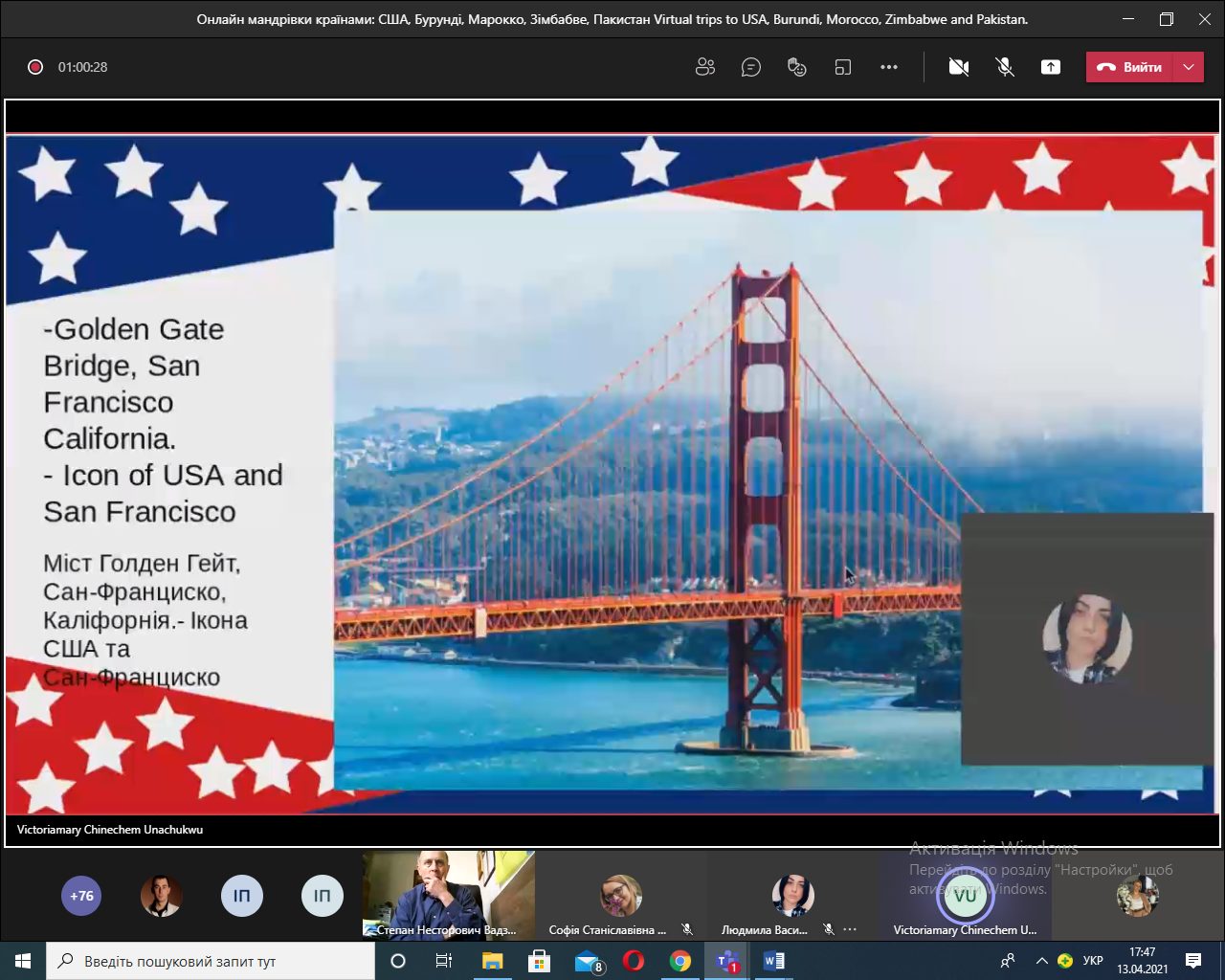Open breakout rooms icon
1225x980 pixels.
(843, 67)
